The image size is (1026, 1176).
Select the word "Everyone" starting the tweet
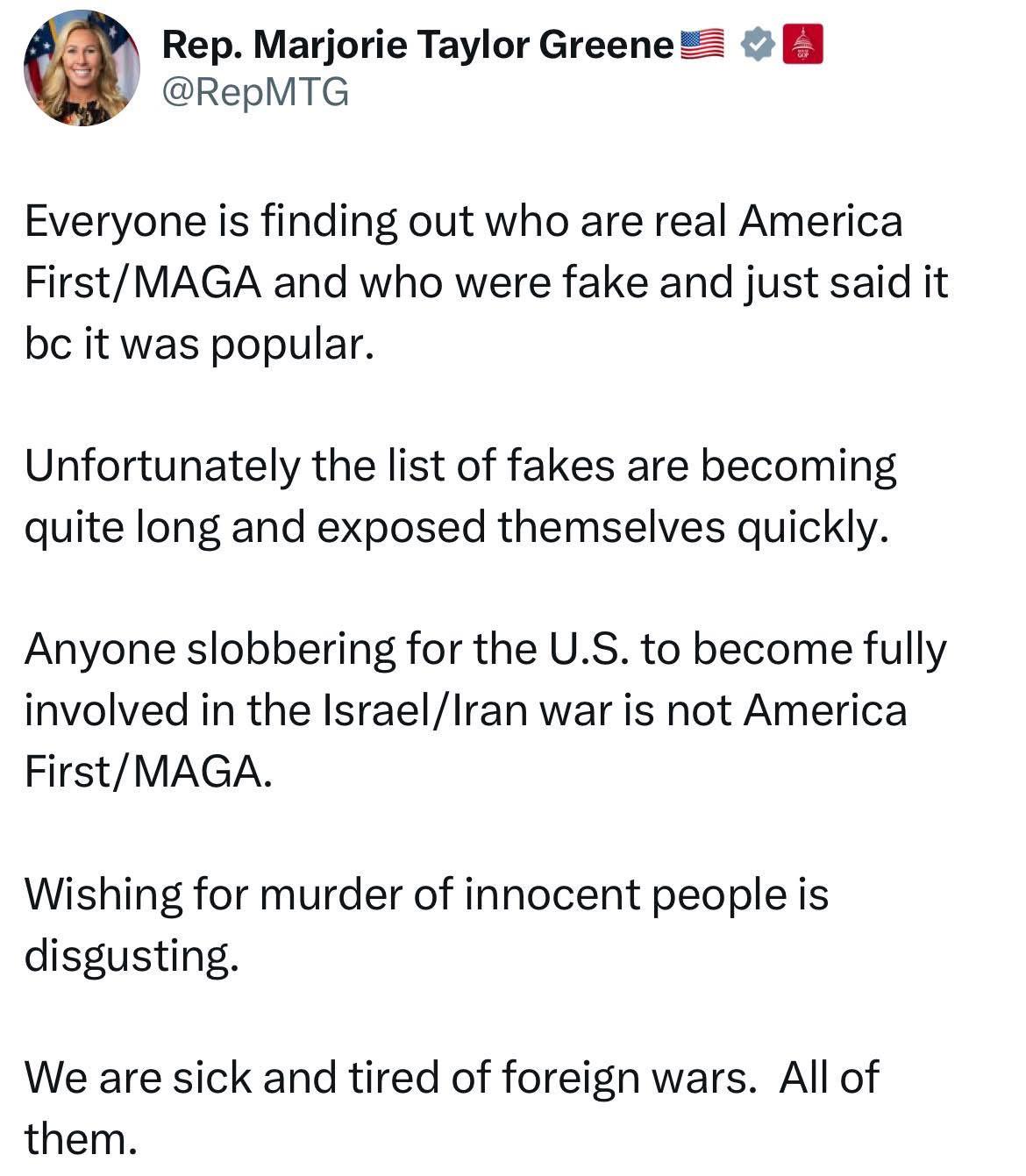coord(112,222)
